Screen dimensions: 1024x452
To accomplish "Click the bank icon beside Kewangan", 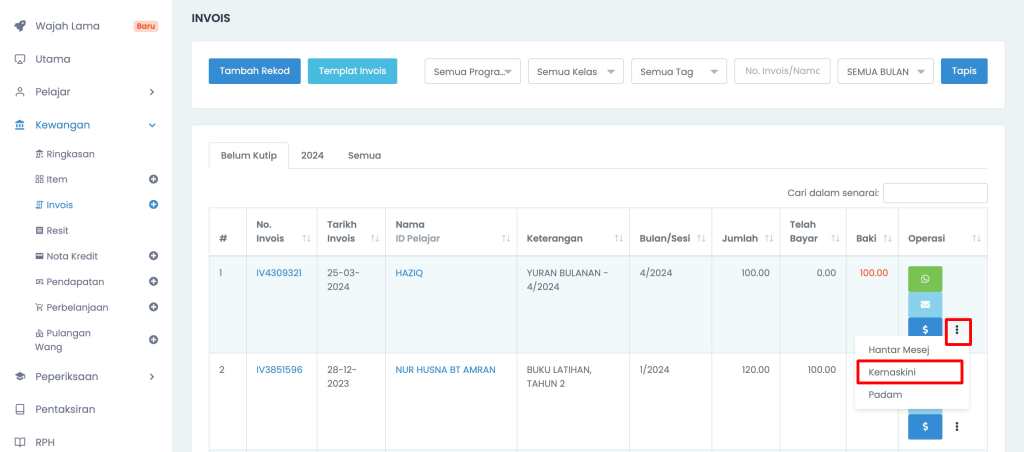I will (x=20, y=125).
